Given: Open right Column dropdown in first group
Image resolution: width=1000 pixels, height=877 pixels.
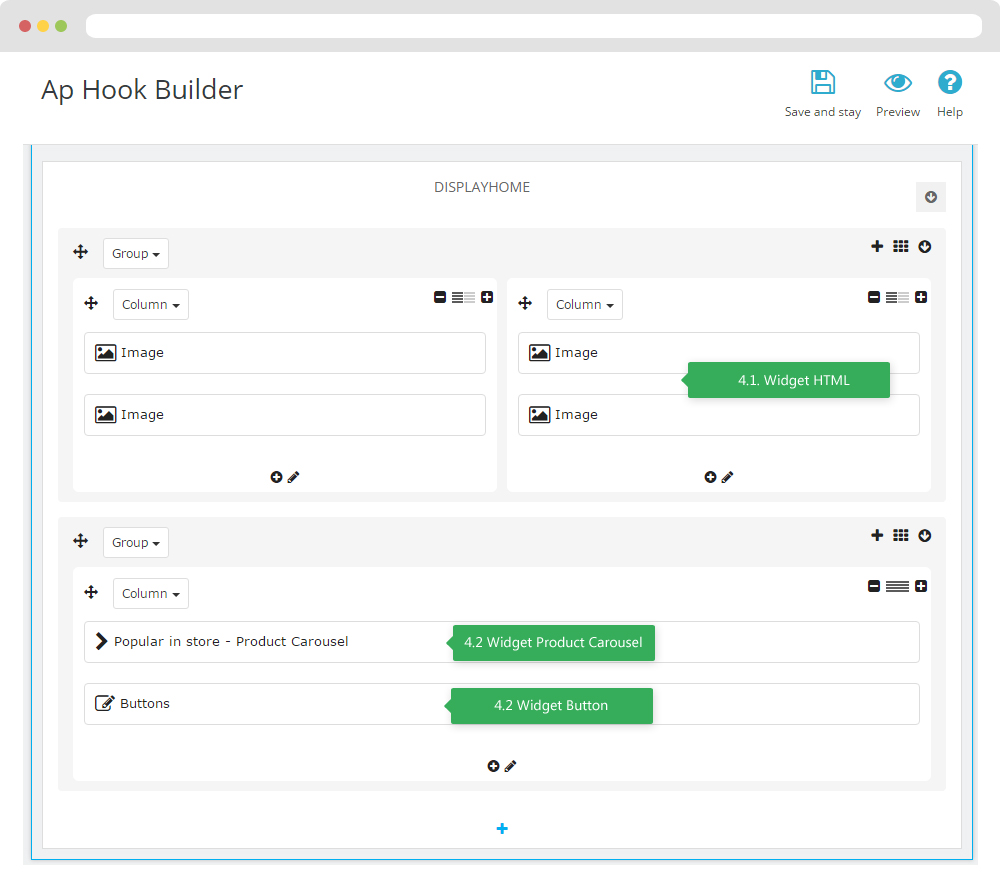Looking at the screenshot, I should click(x=584, y=304).
